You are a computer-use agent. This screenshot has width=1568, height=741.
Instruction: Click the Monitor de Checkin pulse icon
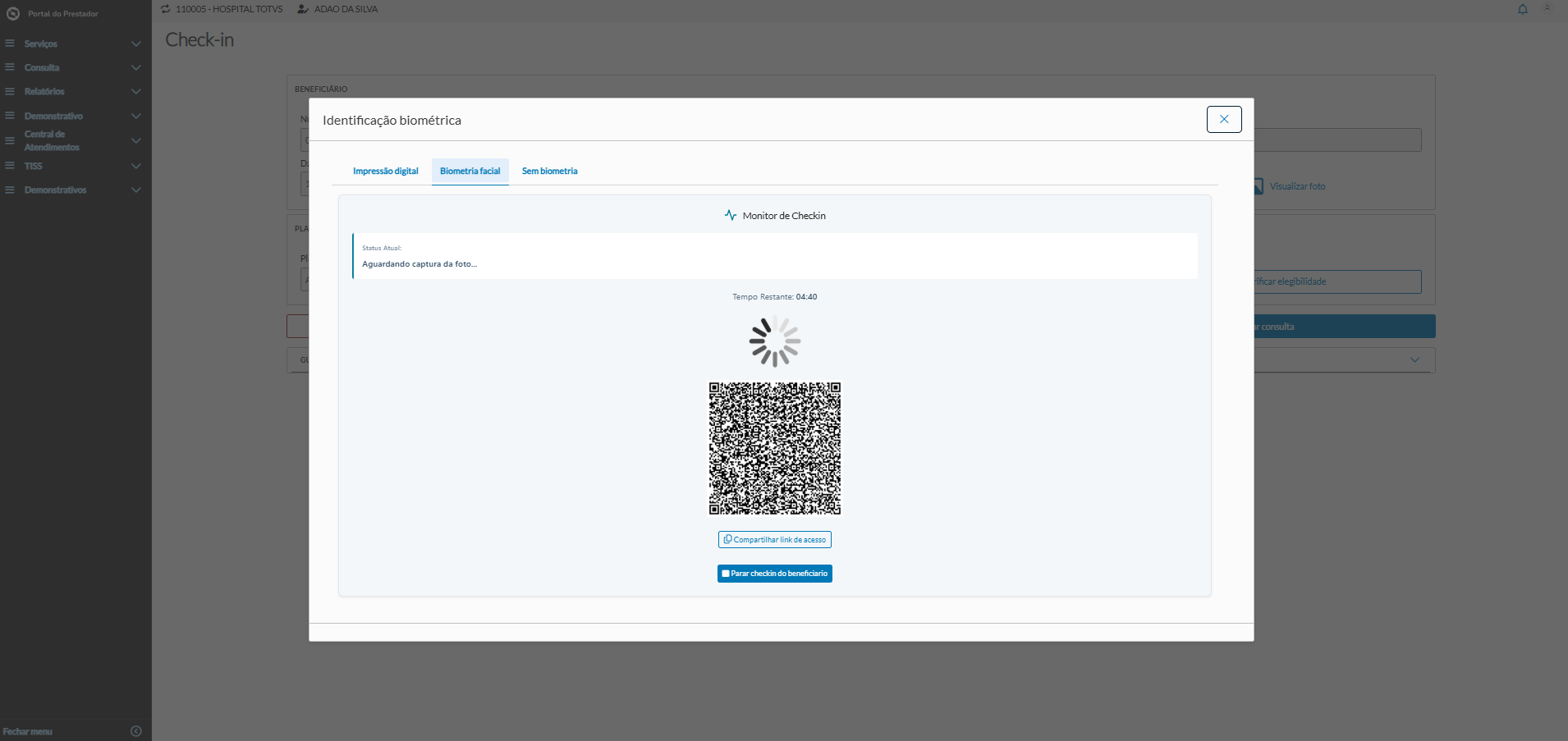tap(731, 215)
